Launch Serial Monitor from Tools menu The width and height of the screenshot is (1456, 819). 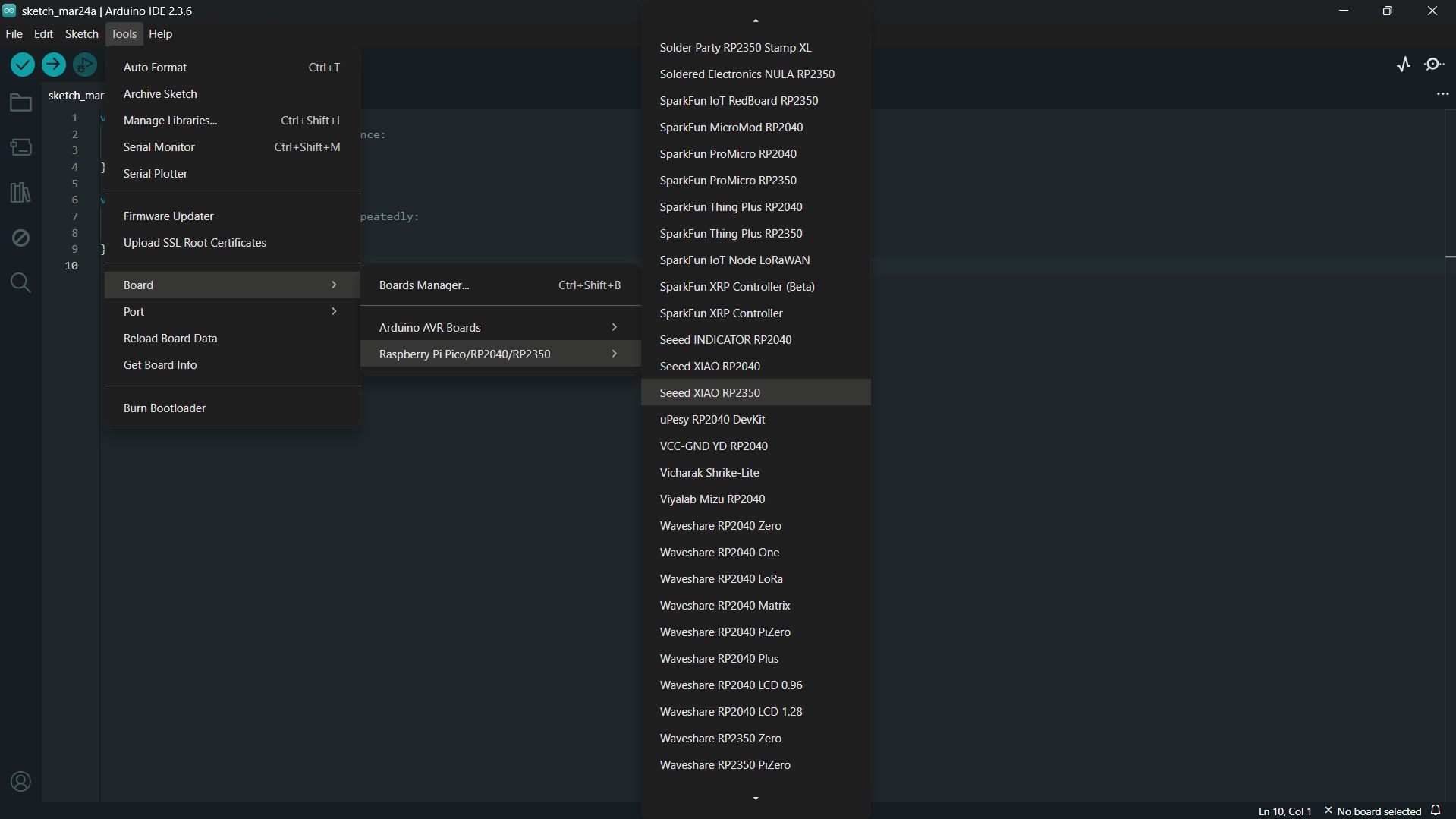pyautogui.click(x=232, y=147)
